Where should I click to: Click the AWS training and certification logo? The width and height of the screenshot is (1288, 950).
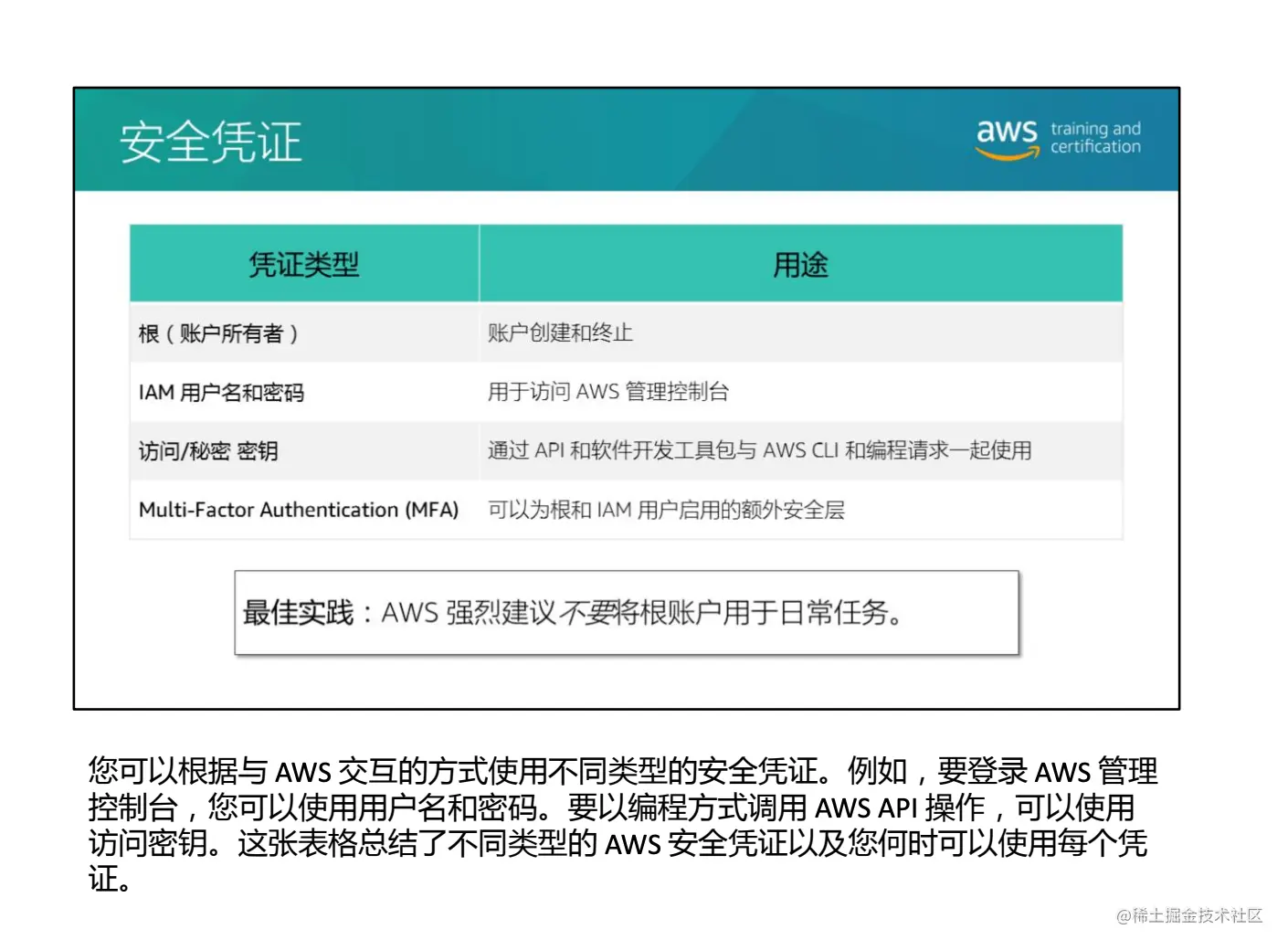pos(1058,140)
